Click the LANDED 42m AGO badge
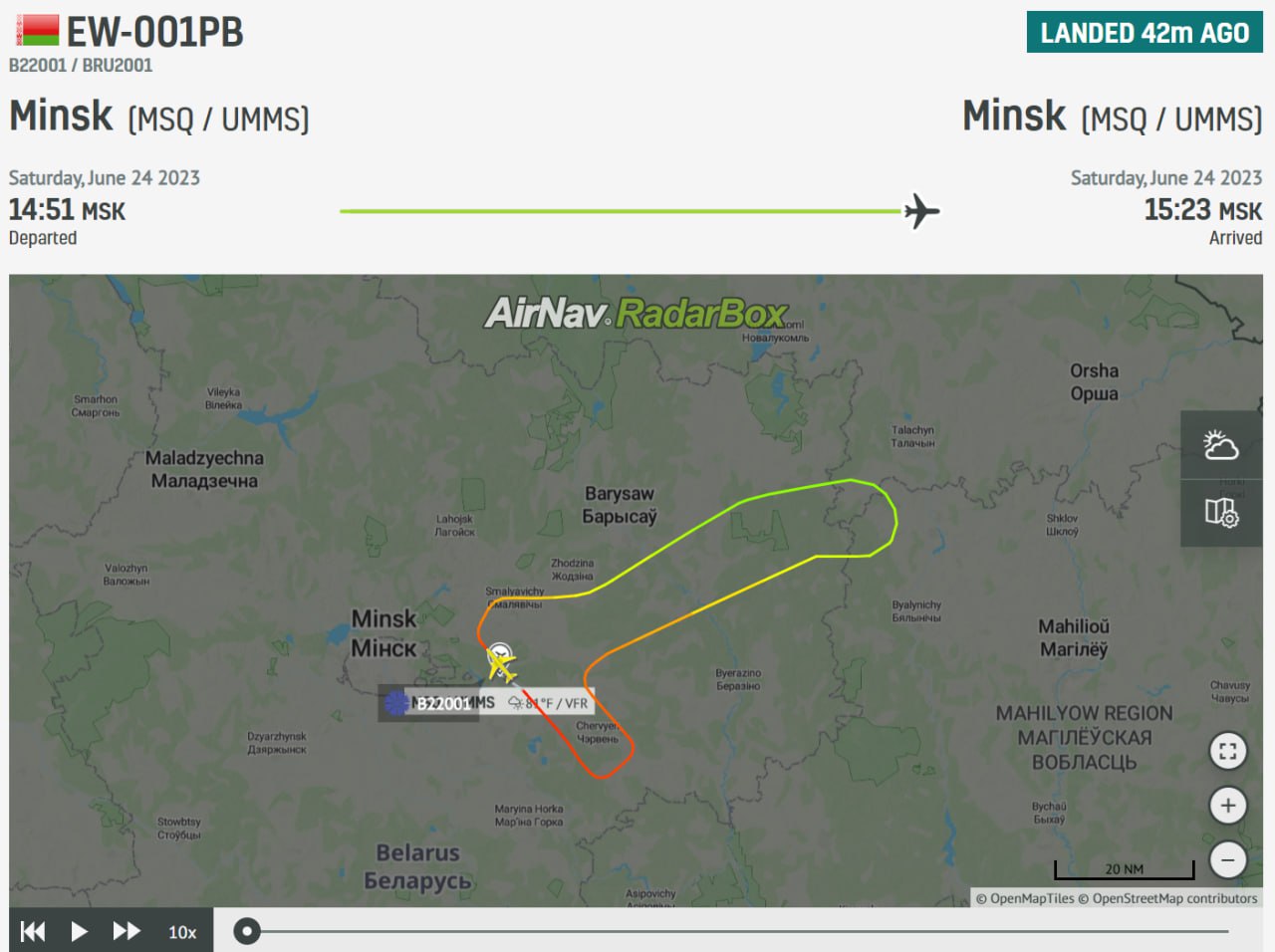1275x952 pixels. tap(1145, 33)
